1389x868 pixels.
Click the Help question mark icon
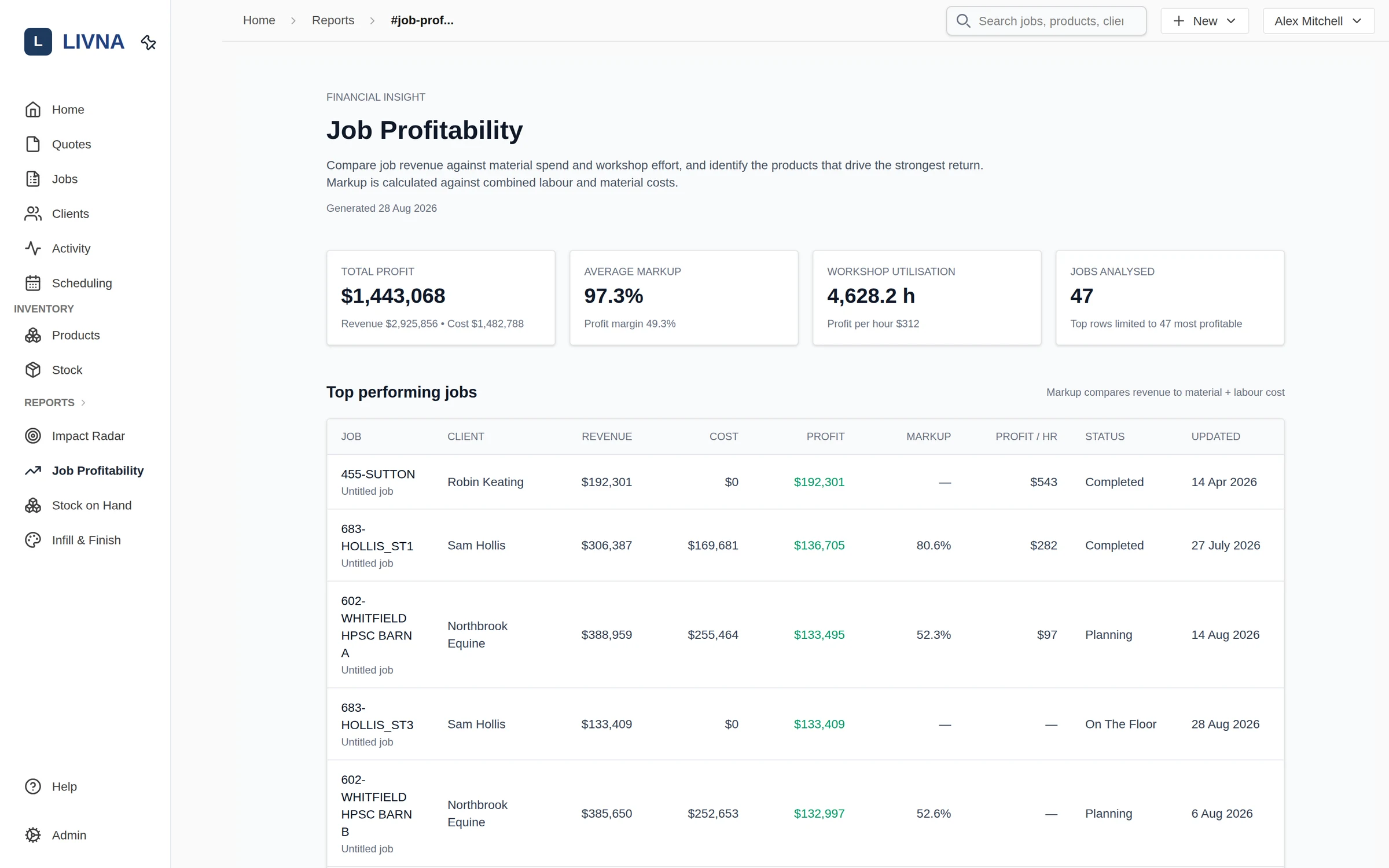pos(33,786)
